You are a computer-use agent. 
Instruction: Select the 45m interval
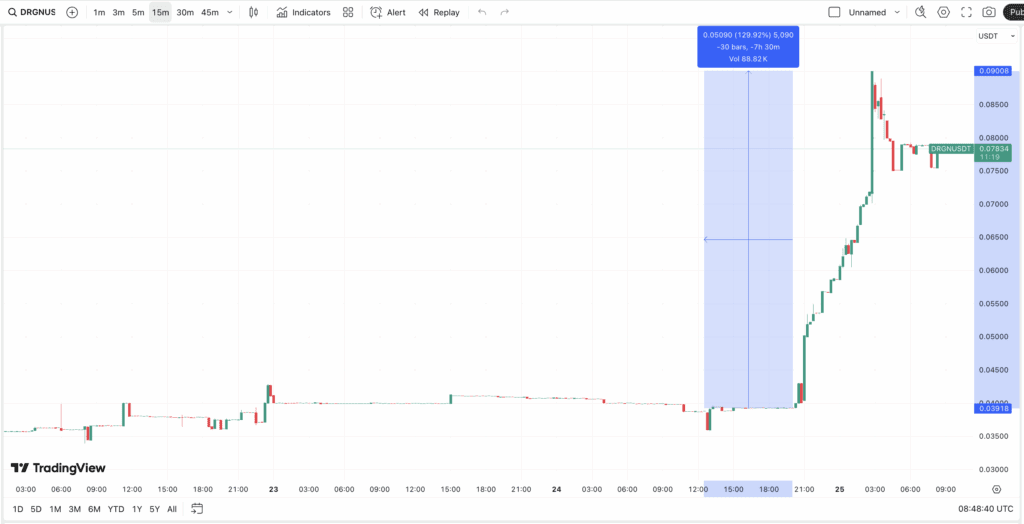point(210,12)
